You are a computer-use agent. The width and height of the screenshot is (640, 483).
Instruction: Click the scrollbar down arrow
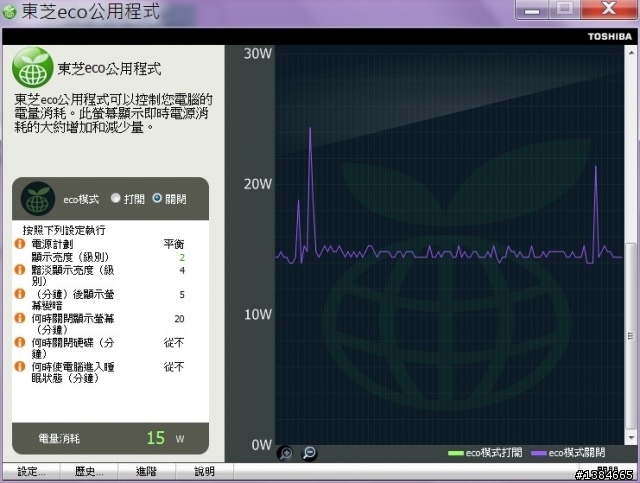click(631, 437)
